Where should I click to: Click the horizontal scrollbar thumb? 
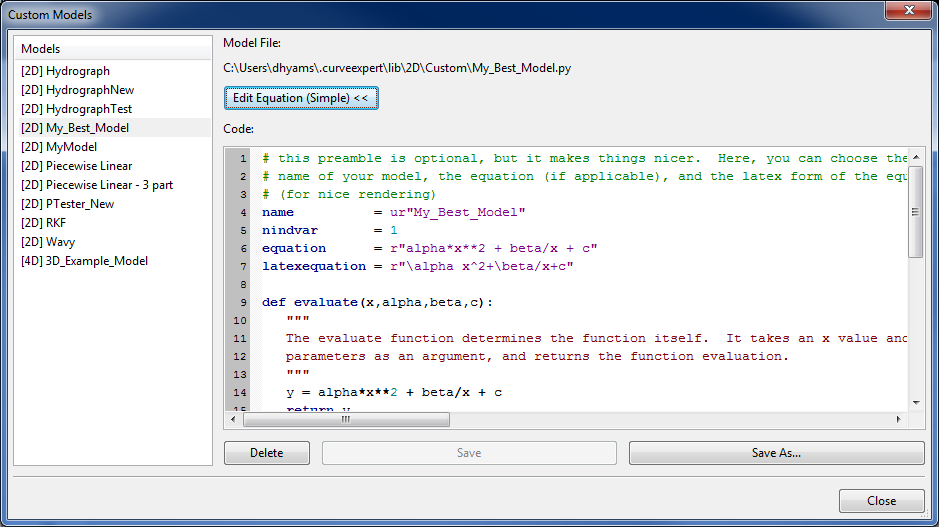(346, 419)
